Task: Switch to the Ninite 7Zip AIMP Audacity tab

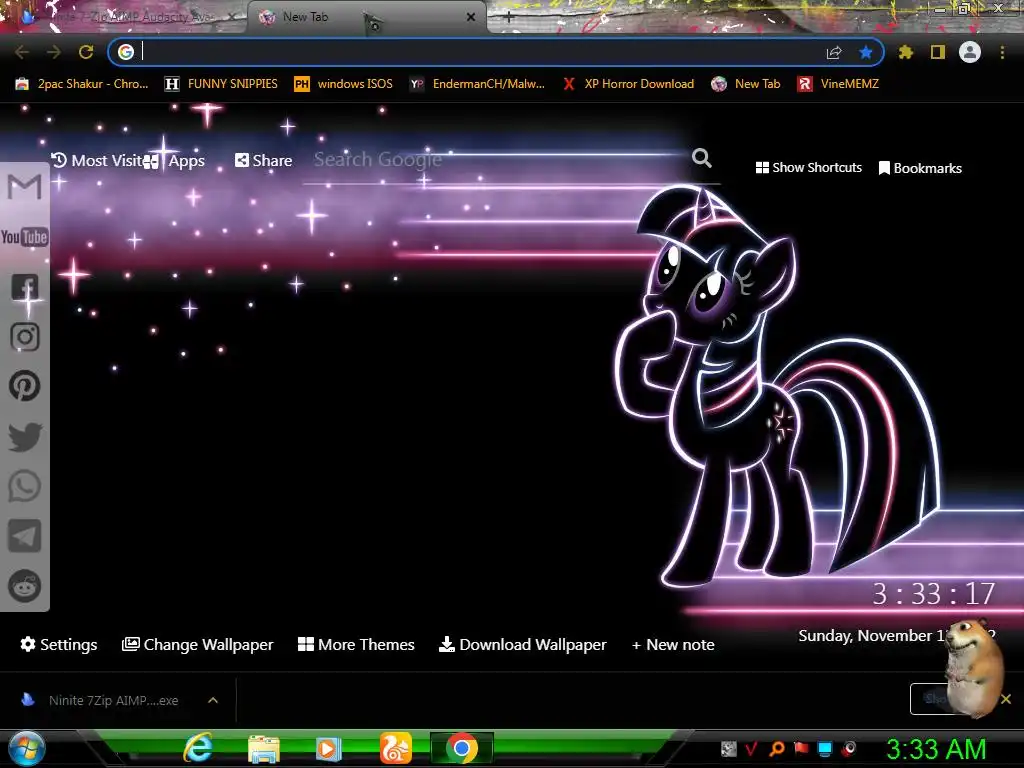Action: point(124,17)
